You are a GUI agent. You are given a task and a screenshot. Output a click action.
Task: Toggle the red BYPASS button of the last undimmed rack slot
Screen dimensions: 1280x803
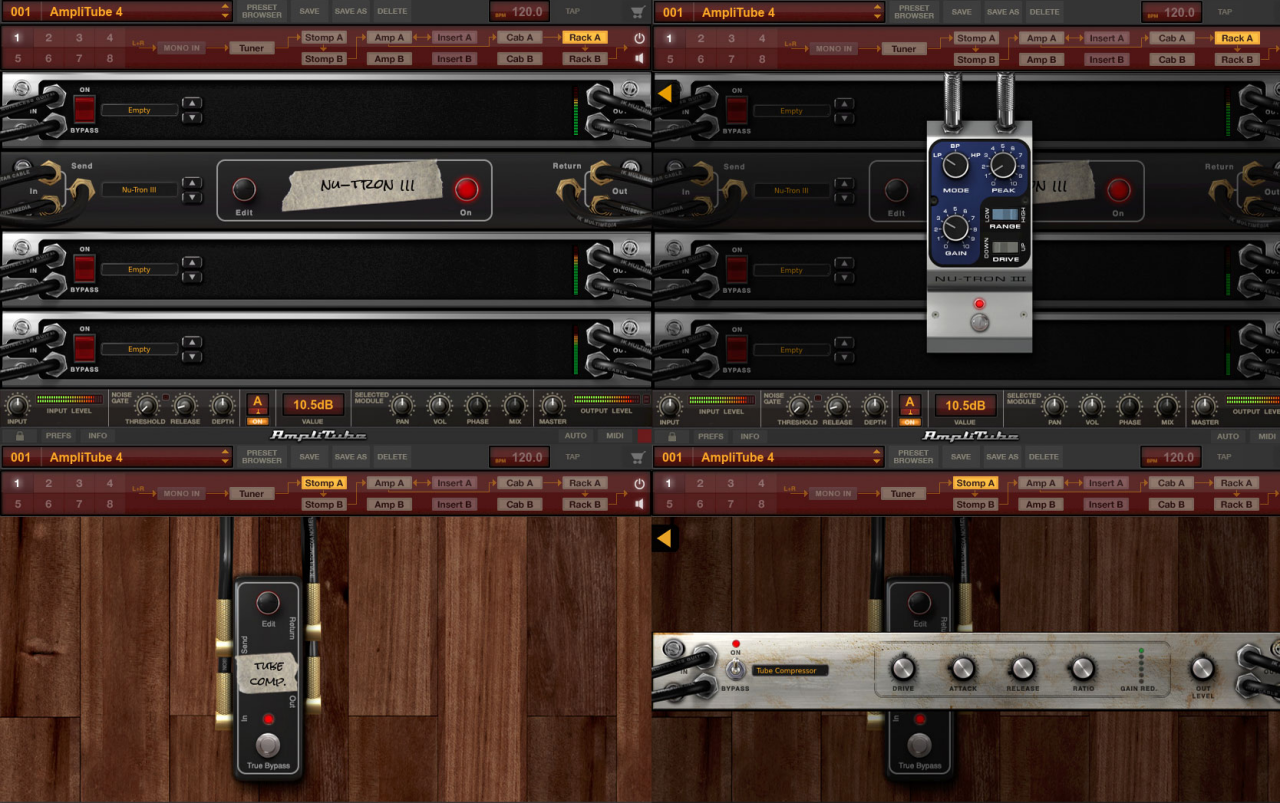(85, 349)
